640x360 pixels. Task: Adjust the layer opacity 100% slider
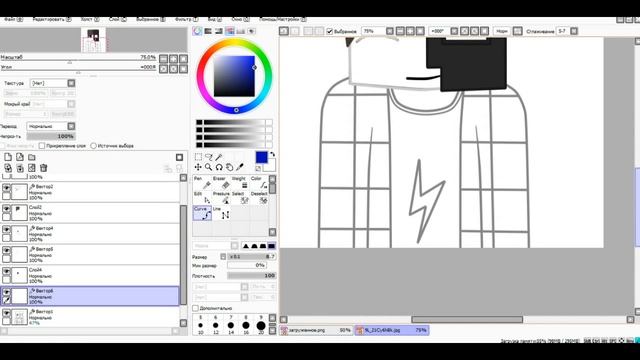(51, 136)
